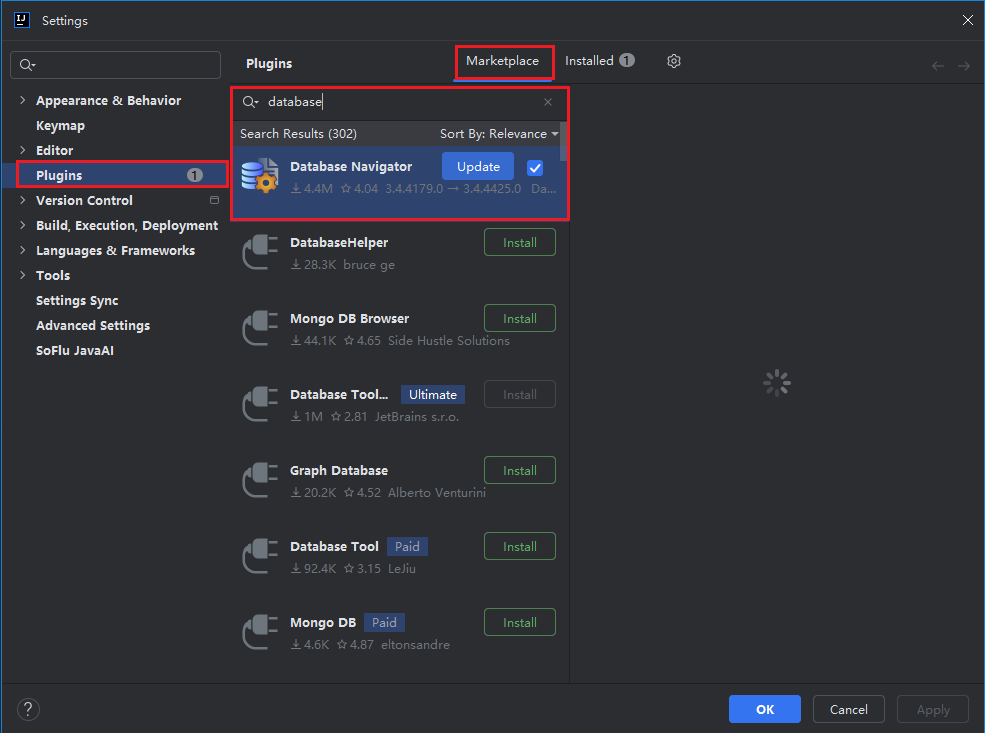The image size is (985, 733).
Task: Close the Settings dialog
Action: (x=967, y=20)
